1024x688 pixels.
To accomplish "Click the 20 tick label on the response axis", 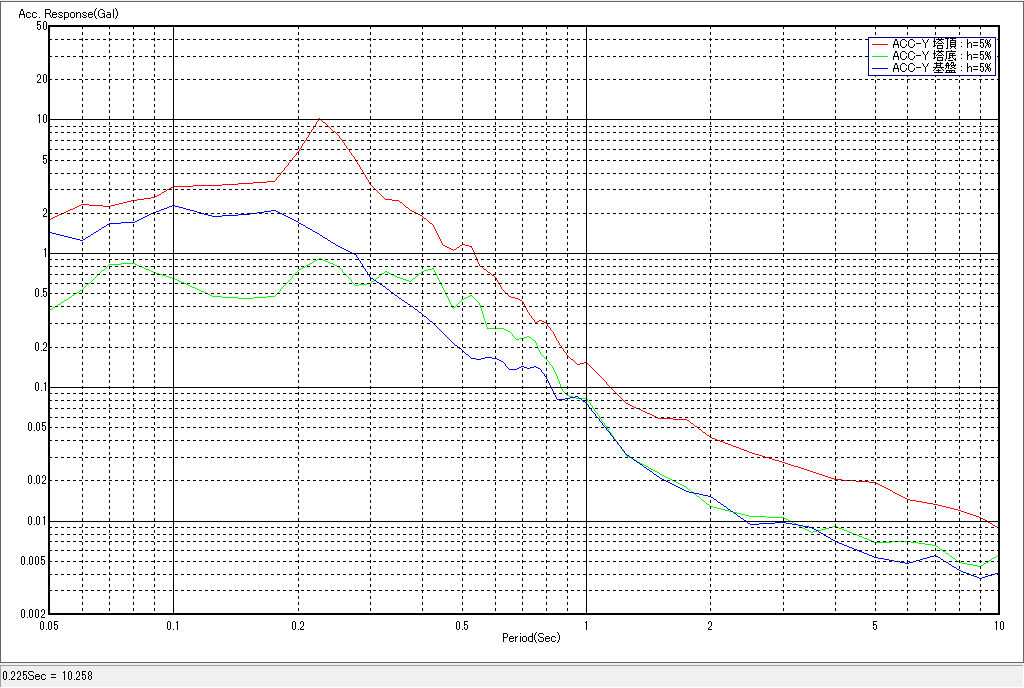I will click(41, 79).
